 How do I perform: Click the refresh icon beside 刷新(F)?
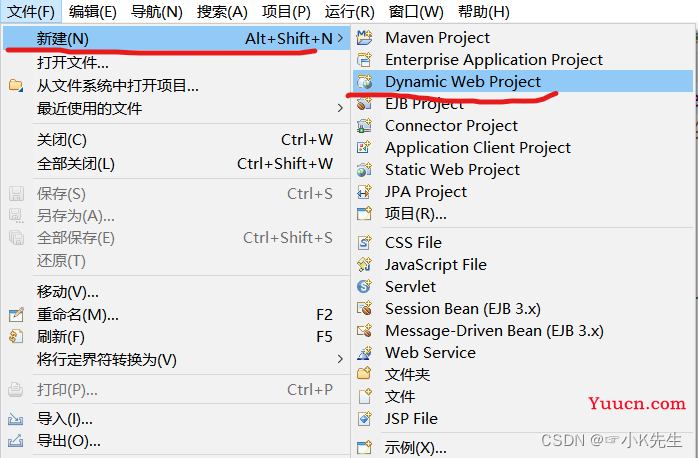coord(16,337)
